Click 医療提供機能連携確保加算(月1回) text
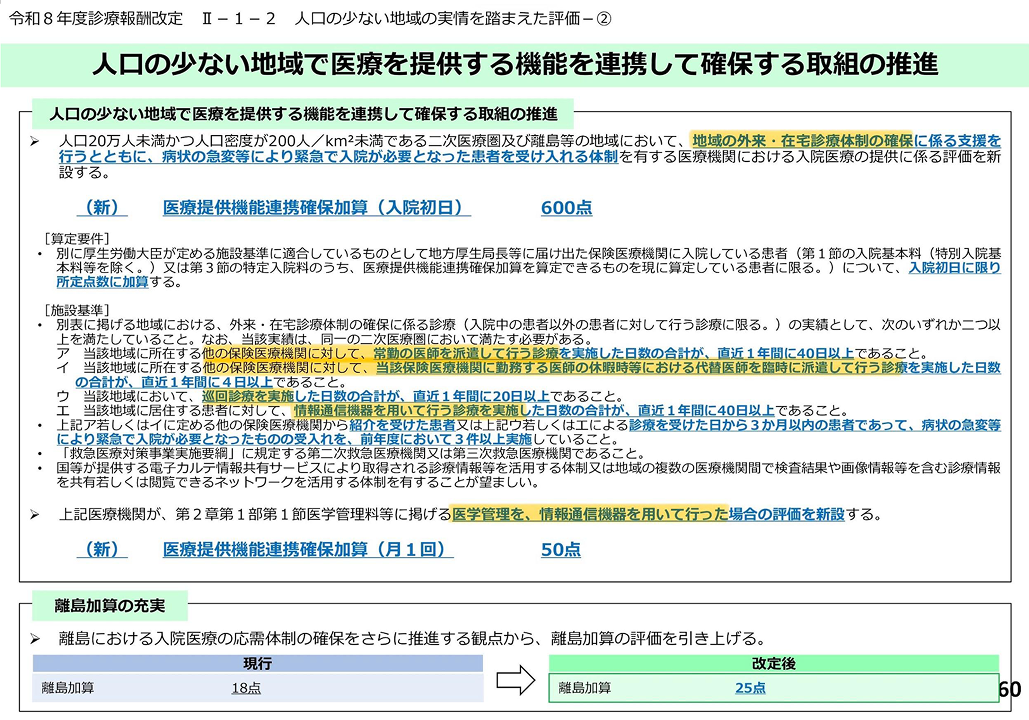 tap(308, 549)
